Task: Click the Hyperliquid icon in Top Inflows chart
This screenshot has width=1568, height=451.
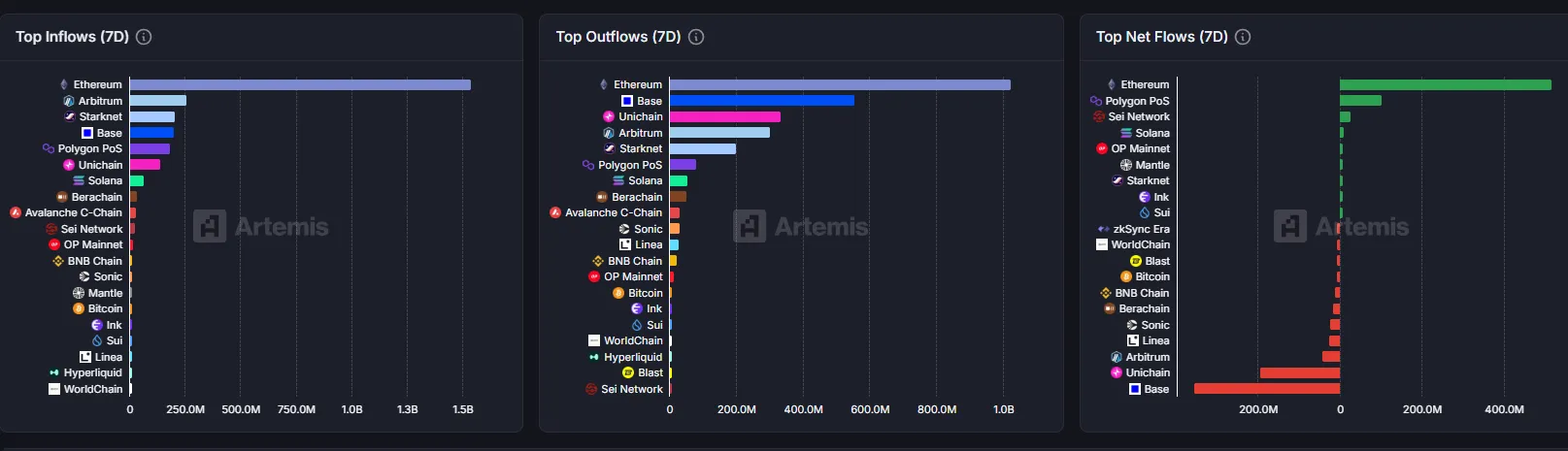Action: [54, 372]
